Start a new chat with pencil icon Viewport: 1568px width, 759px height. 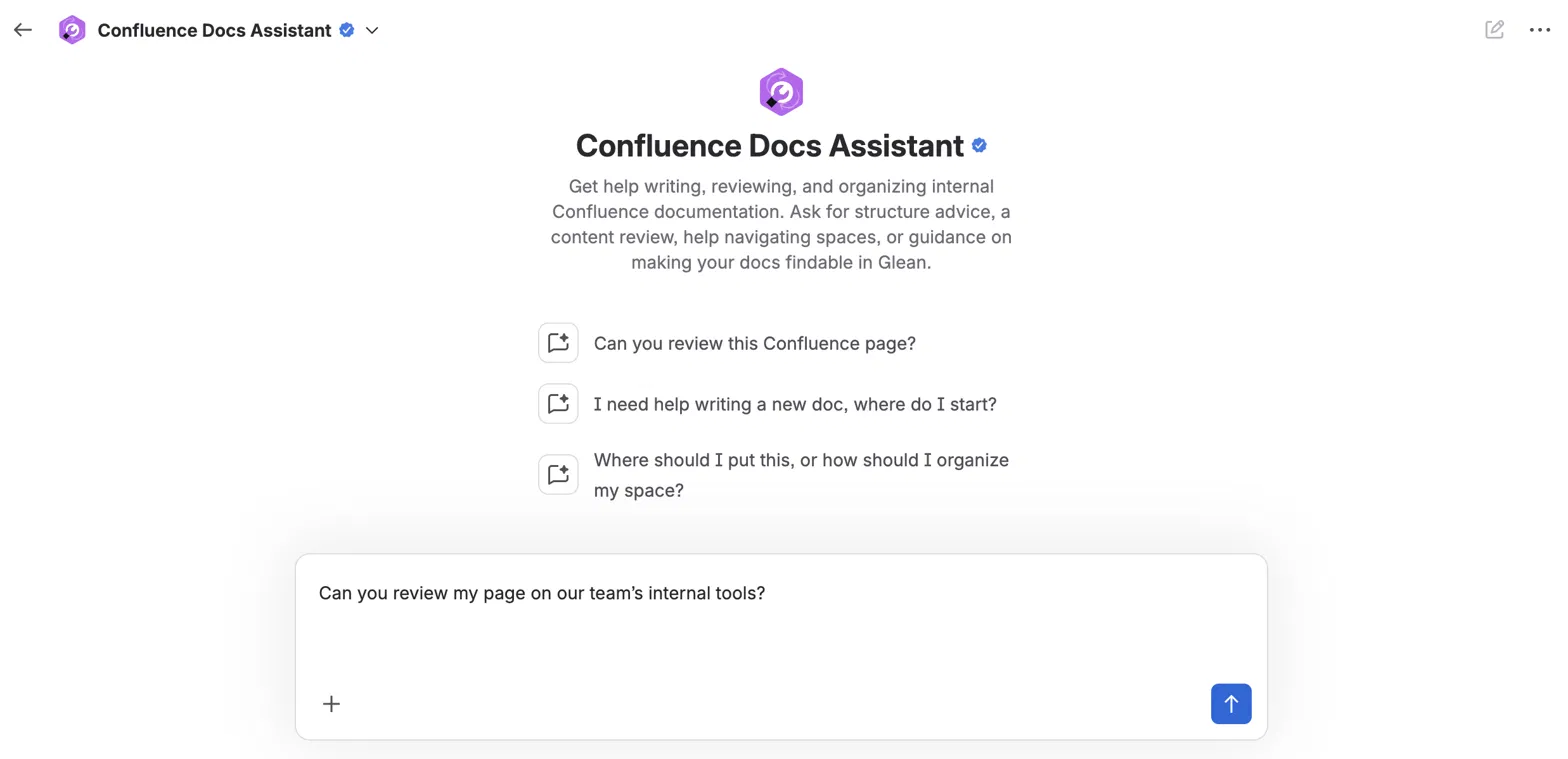[1494, 30]
